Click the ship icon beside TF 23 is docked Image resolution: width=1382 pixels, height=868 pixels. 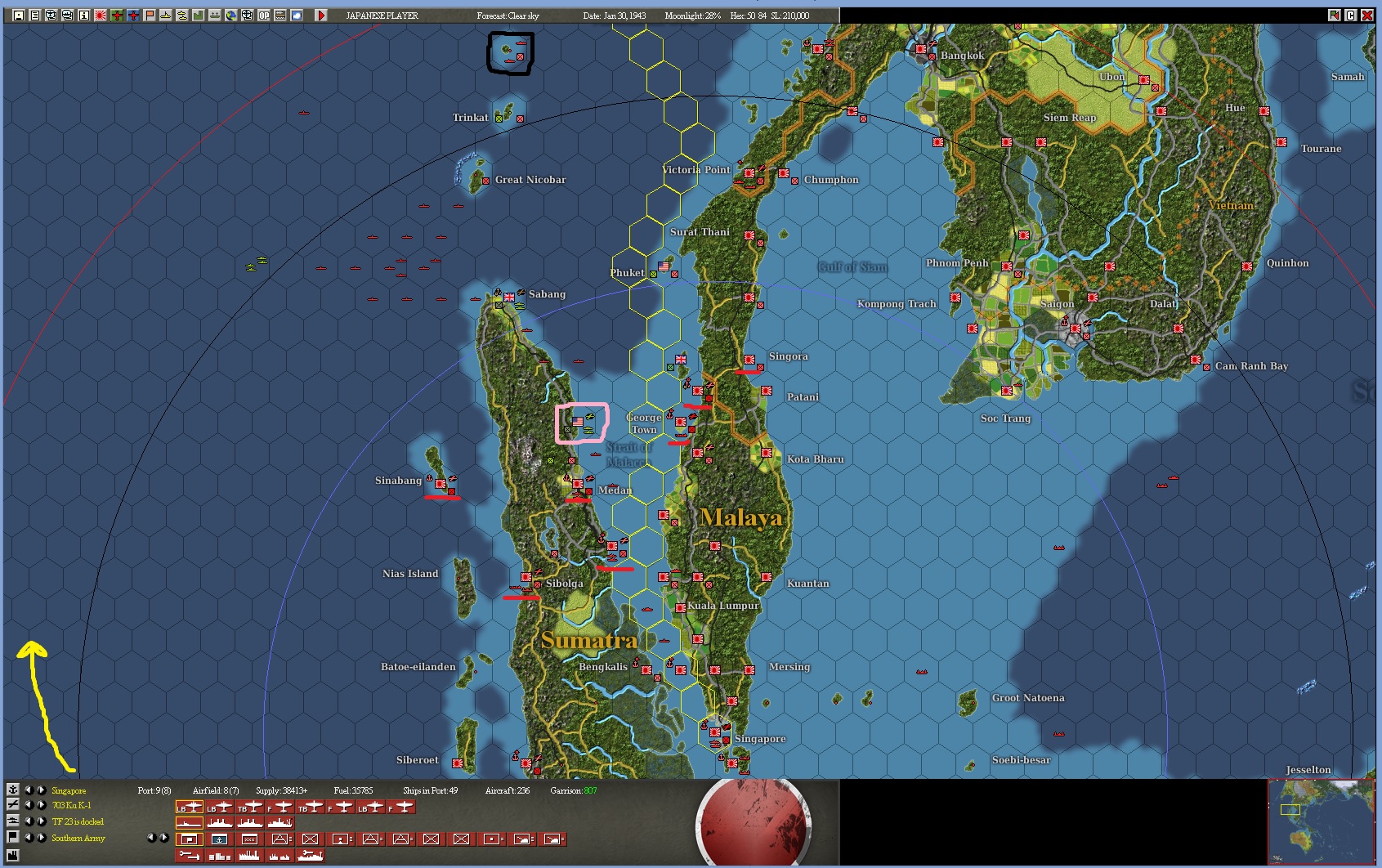click(12, 821)
